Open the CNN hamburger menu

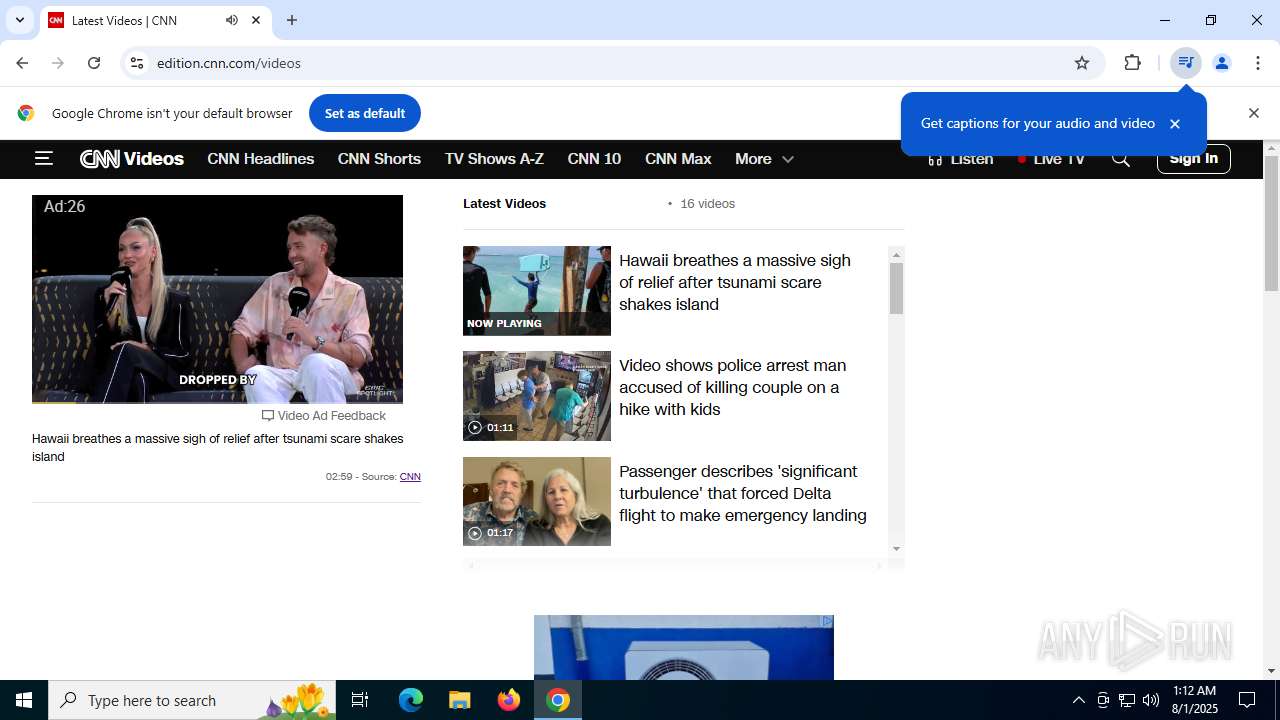coord(43,158)
